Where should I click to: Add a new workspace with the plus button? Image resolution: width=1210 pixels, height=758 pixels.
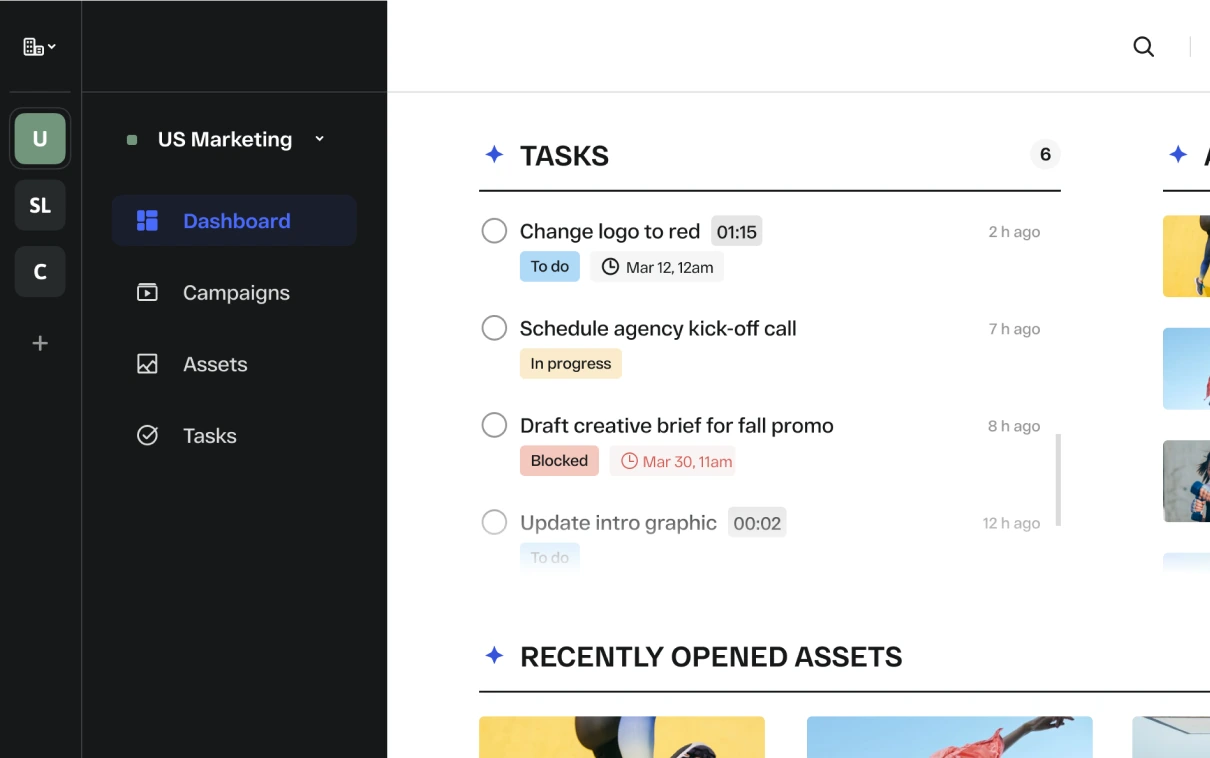point(39,343)
